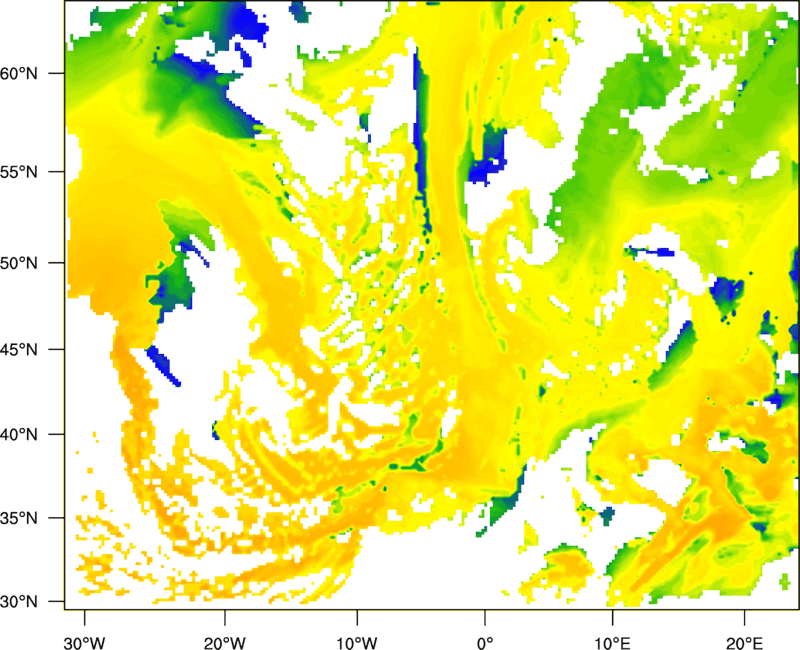The width and height of the screenshot is (800, 650).
Task: Click the 35°N latitude label
Action: pos(19,518)
